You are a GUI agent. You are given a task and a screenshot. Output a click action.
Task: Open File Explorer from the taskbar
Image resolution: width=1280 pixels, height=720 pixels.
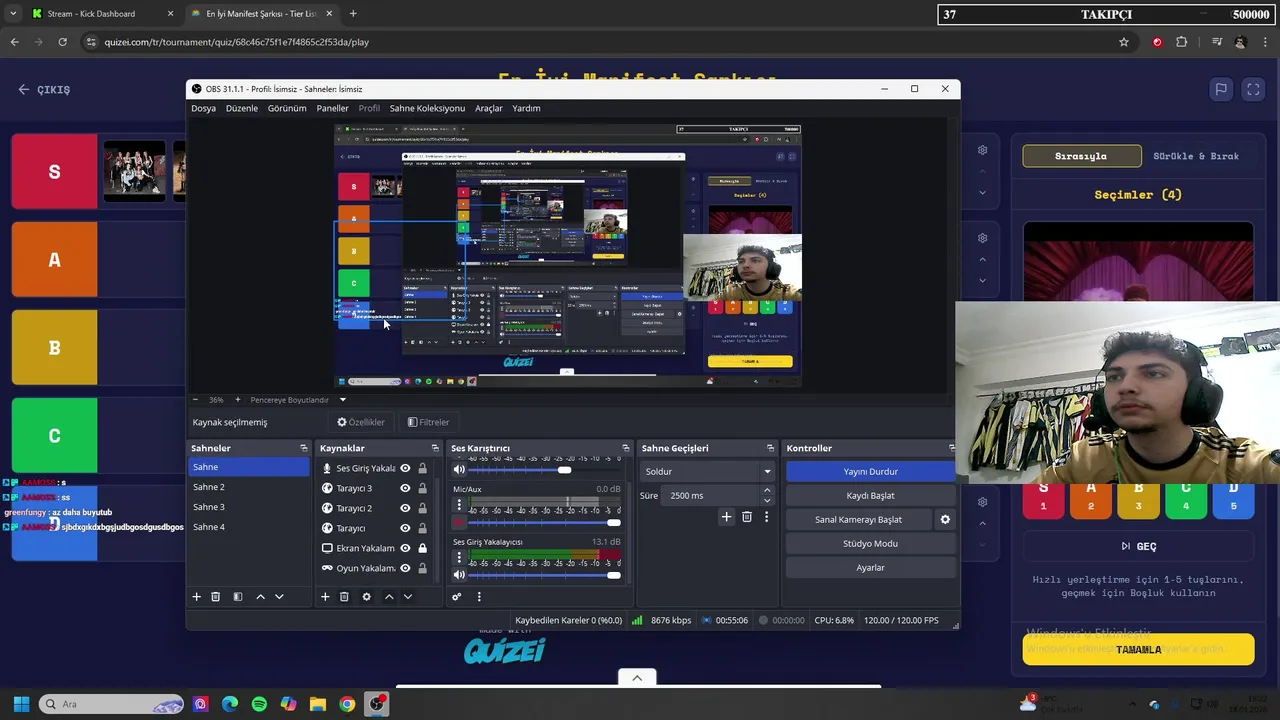[317, 704]
